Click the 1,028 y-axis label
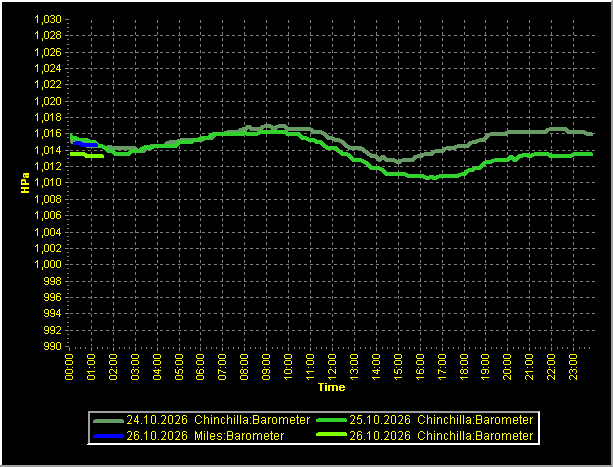613x467 pixels. point(48,36)
